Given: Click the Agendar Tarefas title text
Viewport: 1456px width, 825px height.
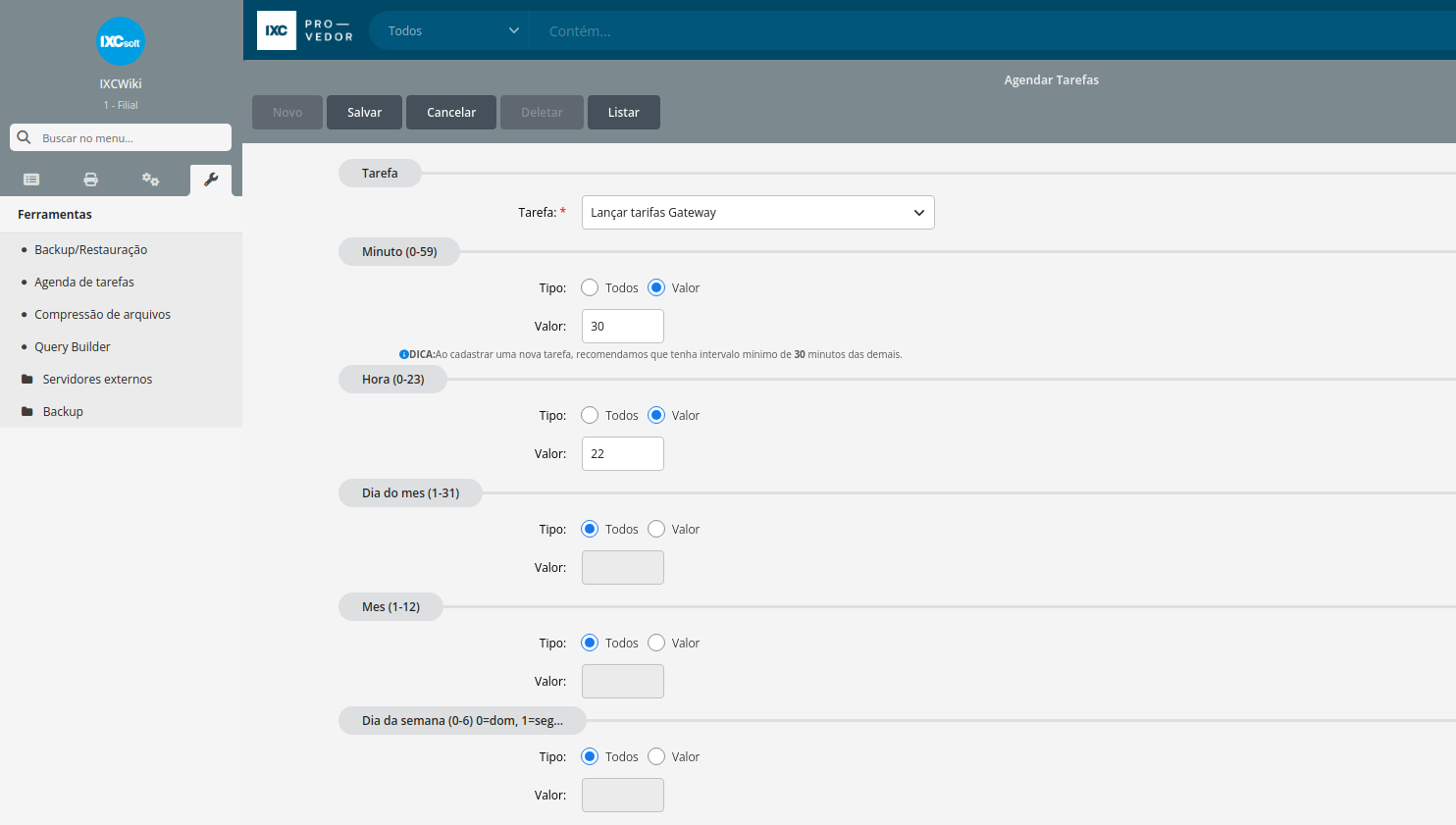Looking at the screenshot, I should [1052, 79].
